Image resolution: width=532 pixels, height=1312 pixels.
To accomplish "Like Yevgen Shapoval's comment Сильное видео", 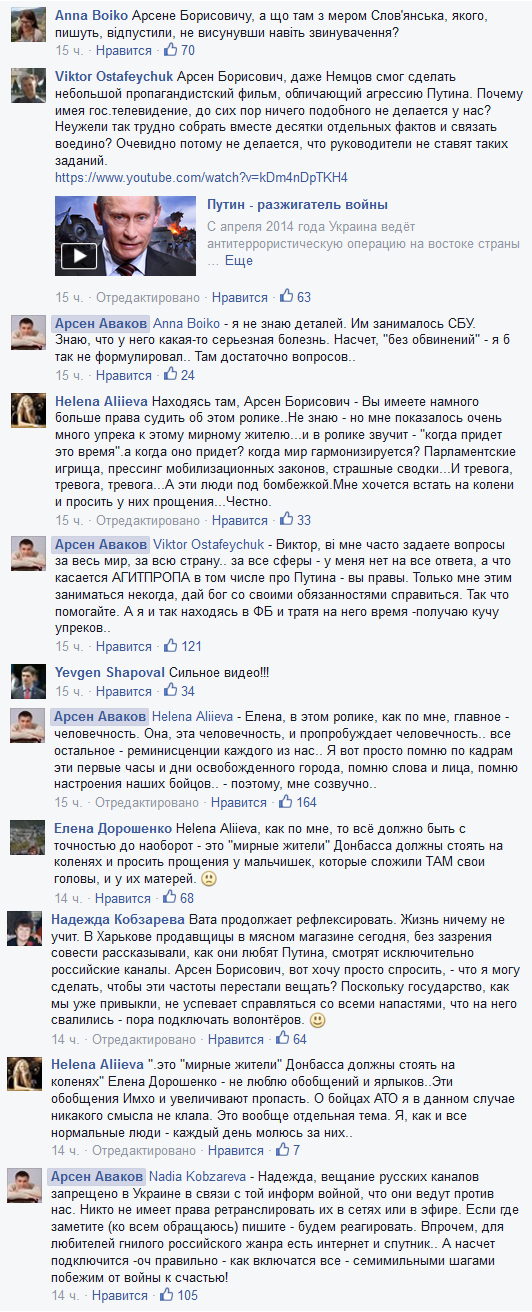I will pos(124,692).
